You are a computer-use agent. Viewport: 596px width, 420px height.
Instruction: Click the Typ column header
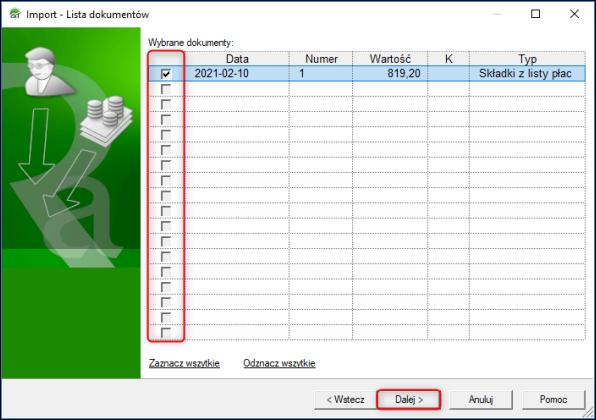point(528,59)
